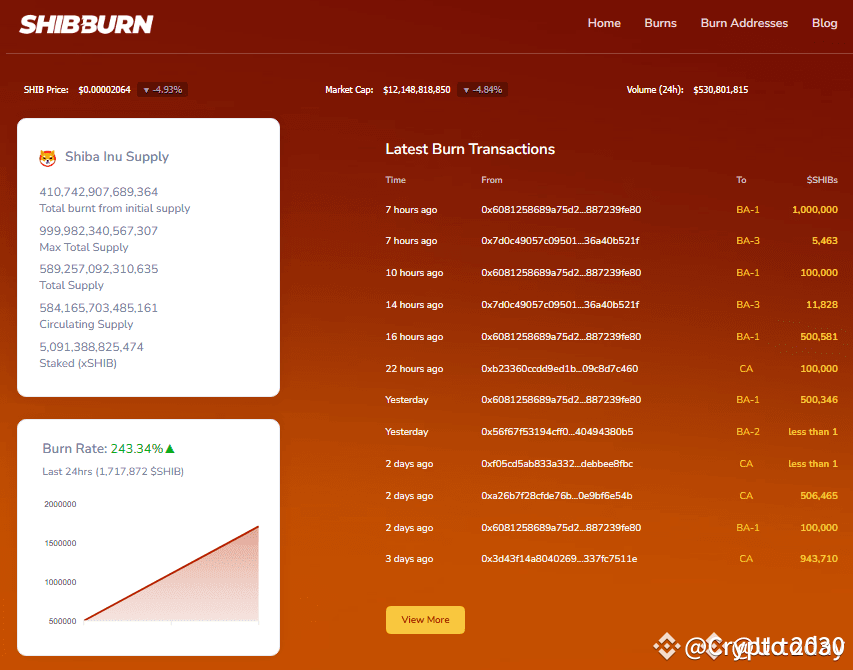Open sender address in 16 hours ago row
Image resolution: width=853 pixels, height=670 pixels.
point(561,337)
